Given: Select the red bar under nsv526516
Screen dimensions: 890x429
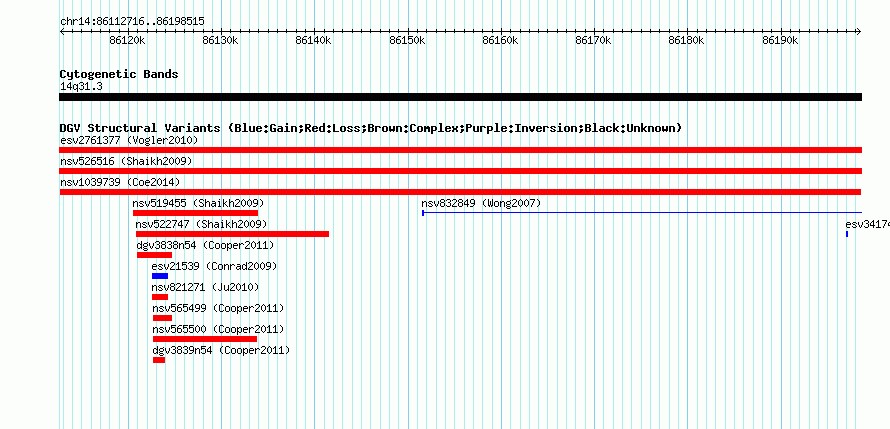Looking at the screenshot, I should [460, 171].
